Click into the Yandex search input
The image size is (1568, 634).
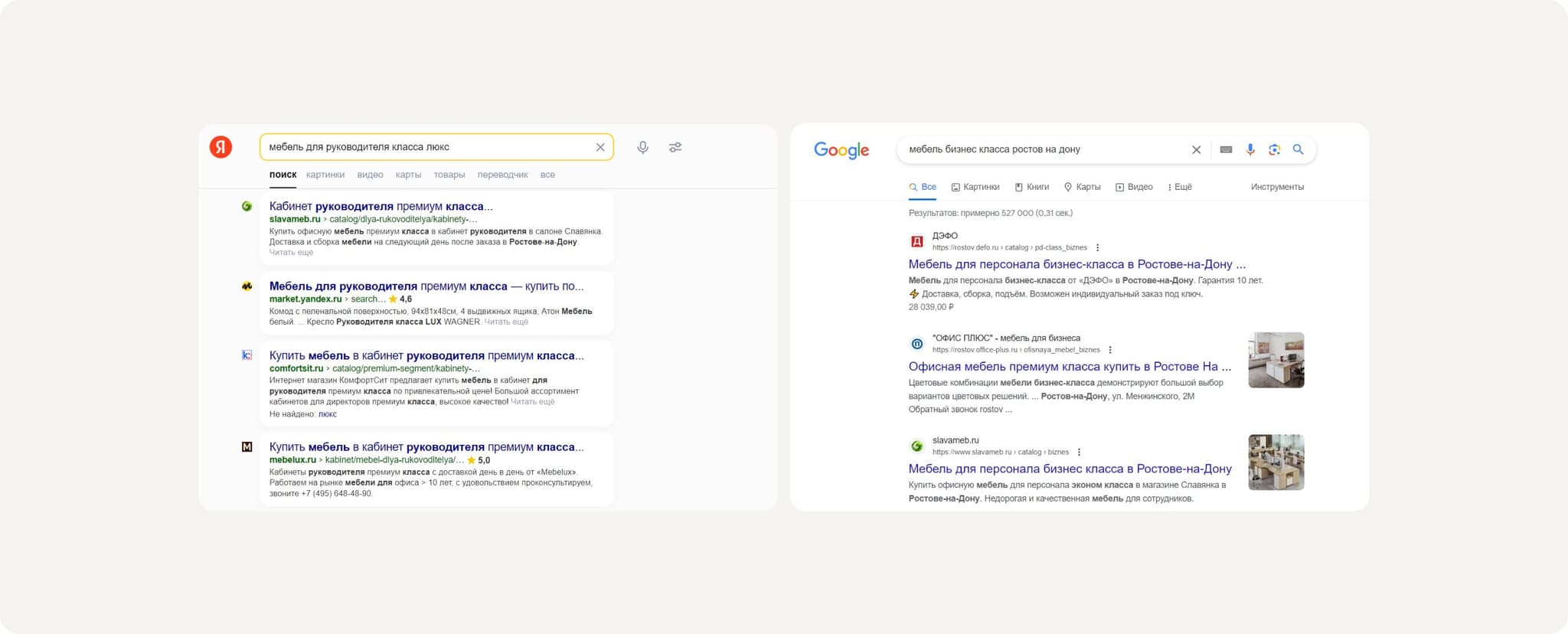[425, 147]
